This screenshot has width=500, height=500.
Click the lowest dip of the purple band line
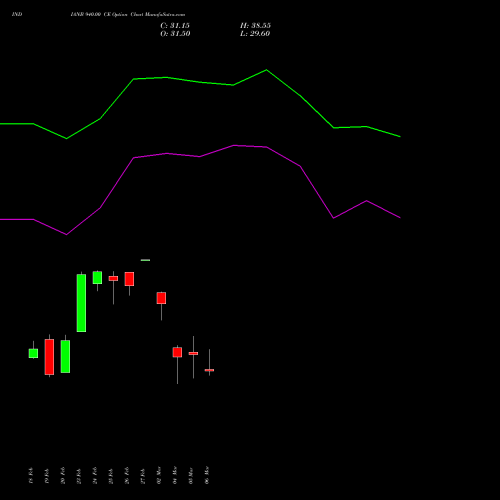coord(66,234)
